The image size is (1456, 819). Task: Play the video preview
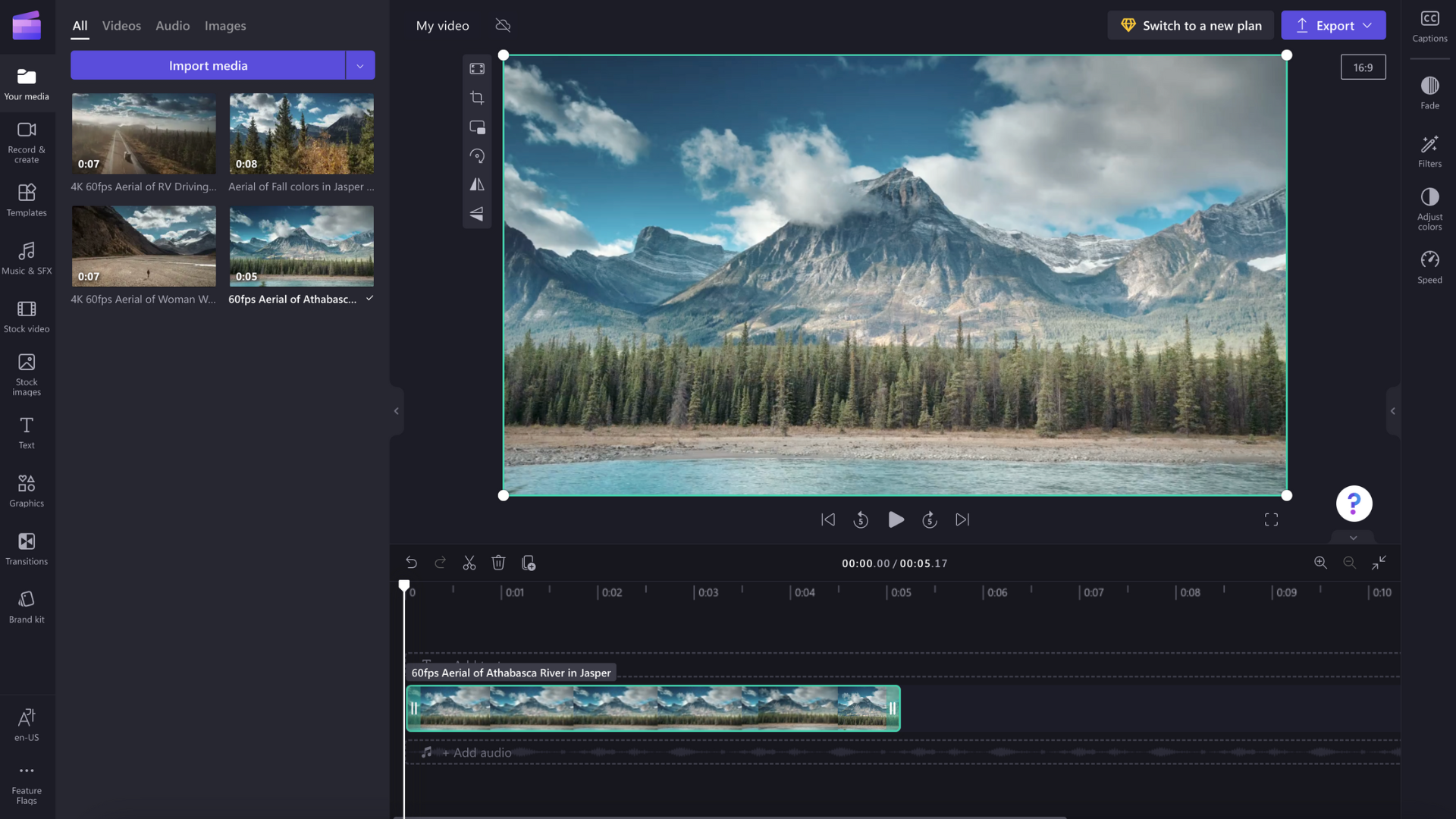click(x=896, y=519)
